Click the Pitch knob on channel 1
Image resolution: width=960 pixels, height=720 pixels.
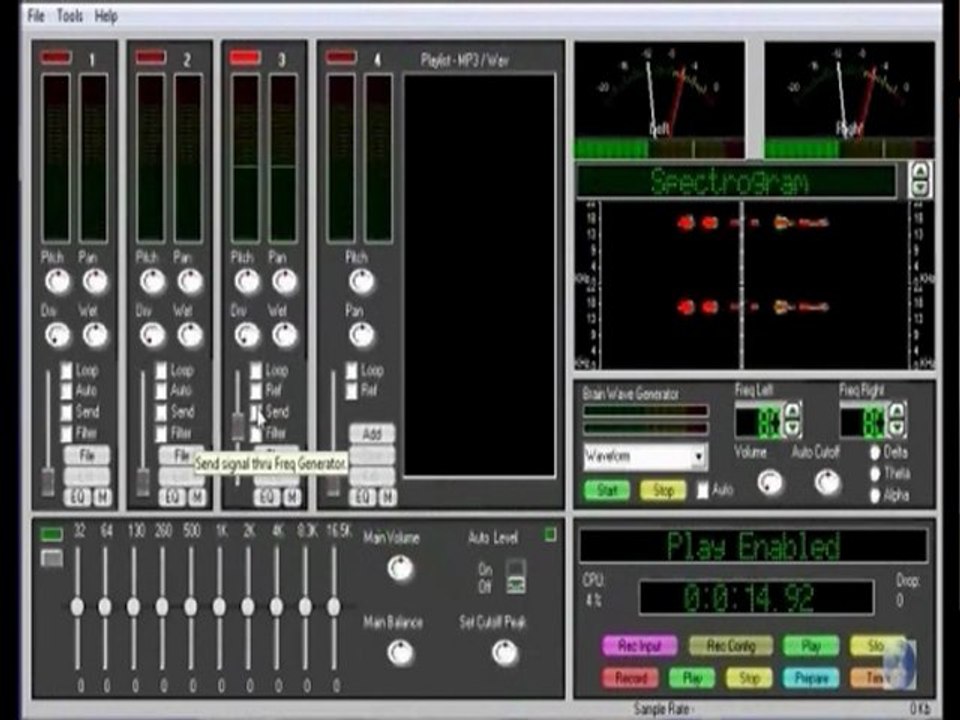click(58, 282)
